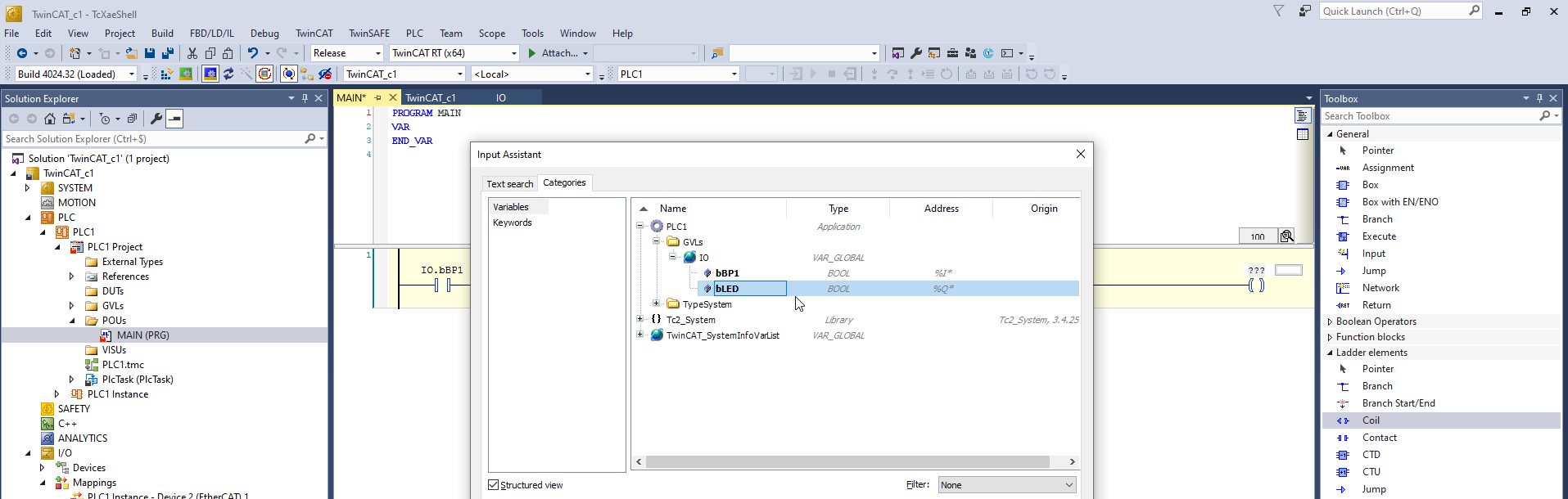Click the zoom magnifier icon beside 100

[x=1287, y=236]
